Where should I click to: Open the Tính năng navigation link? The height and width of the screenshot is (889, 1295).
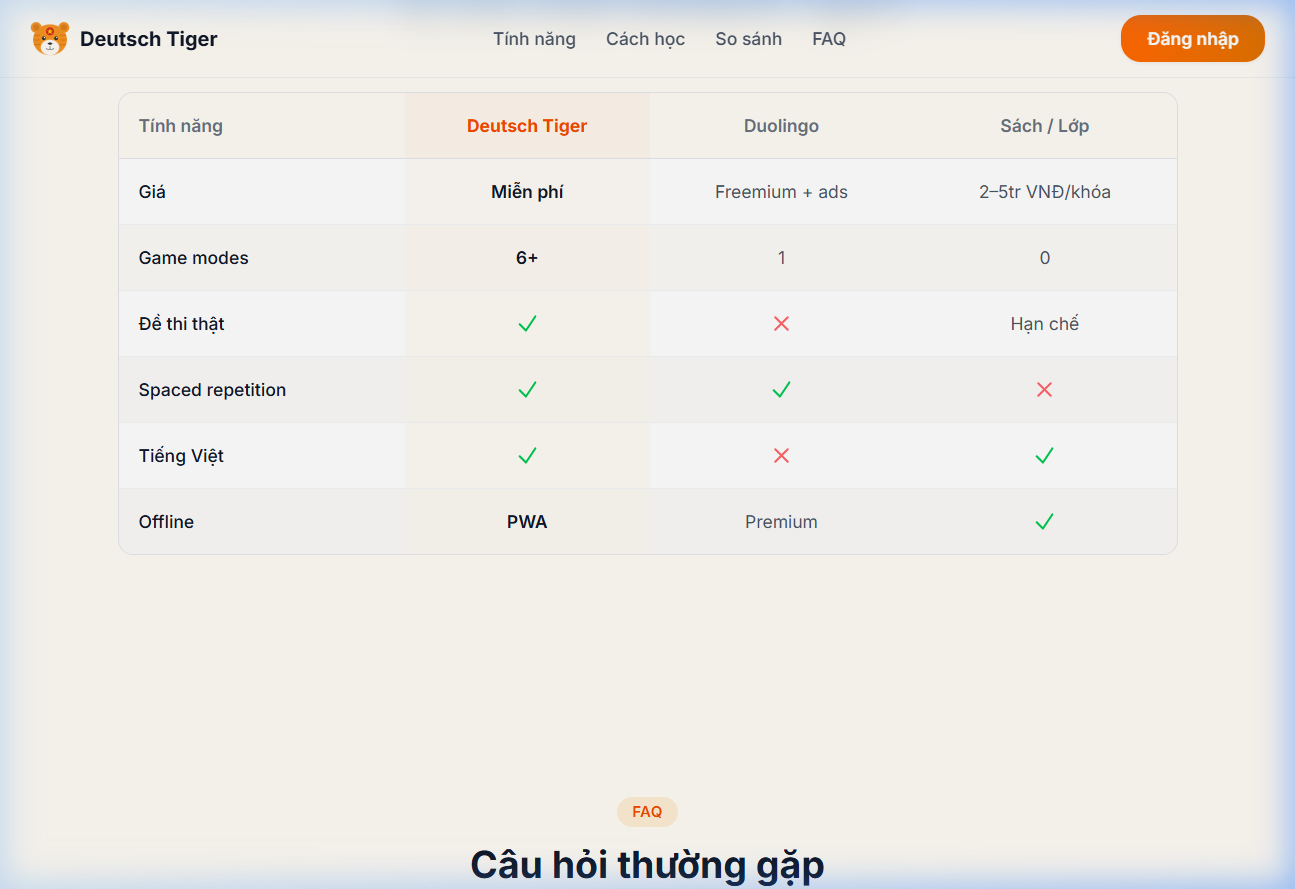tap(534, 39)
